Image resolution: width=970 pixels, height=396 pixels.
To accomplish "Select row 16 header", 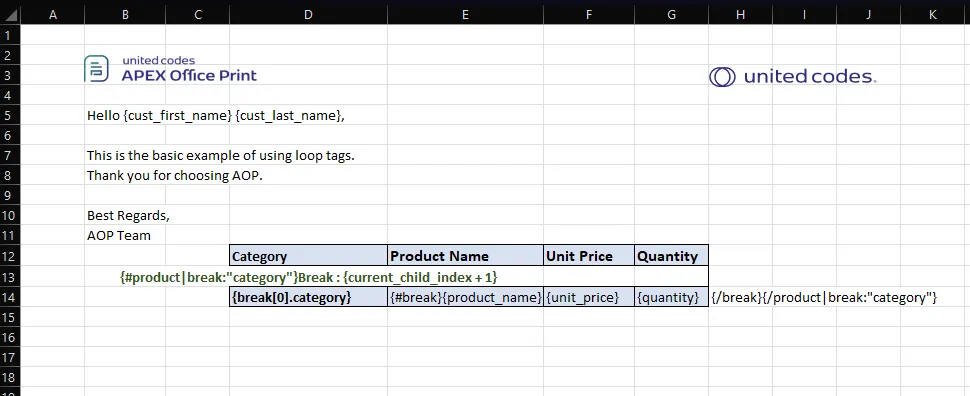I will (x=10, y=337).
